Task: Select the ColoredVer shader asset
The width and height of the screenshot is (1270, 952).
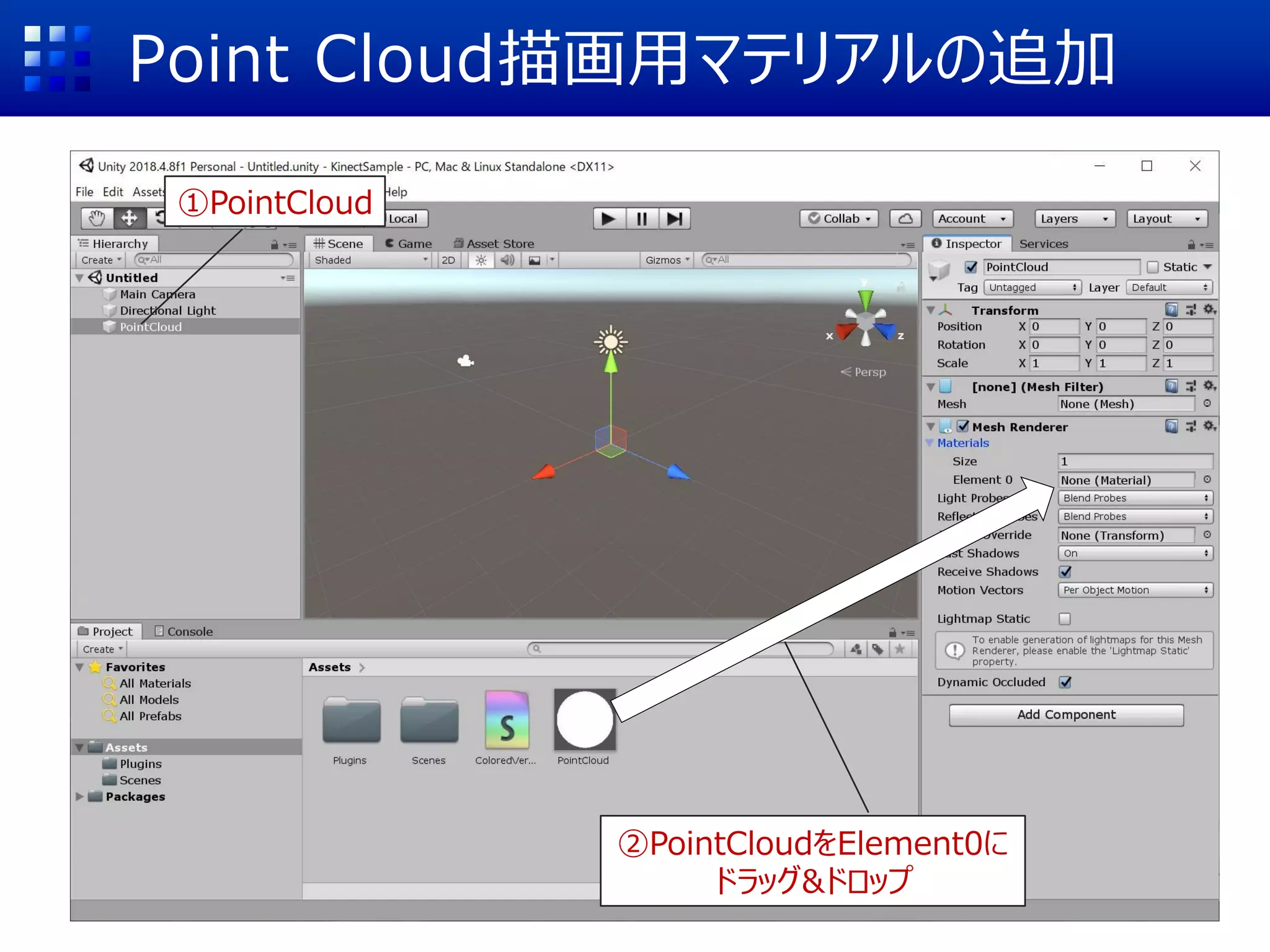Action: (x=507, y=728)
